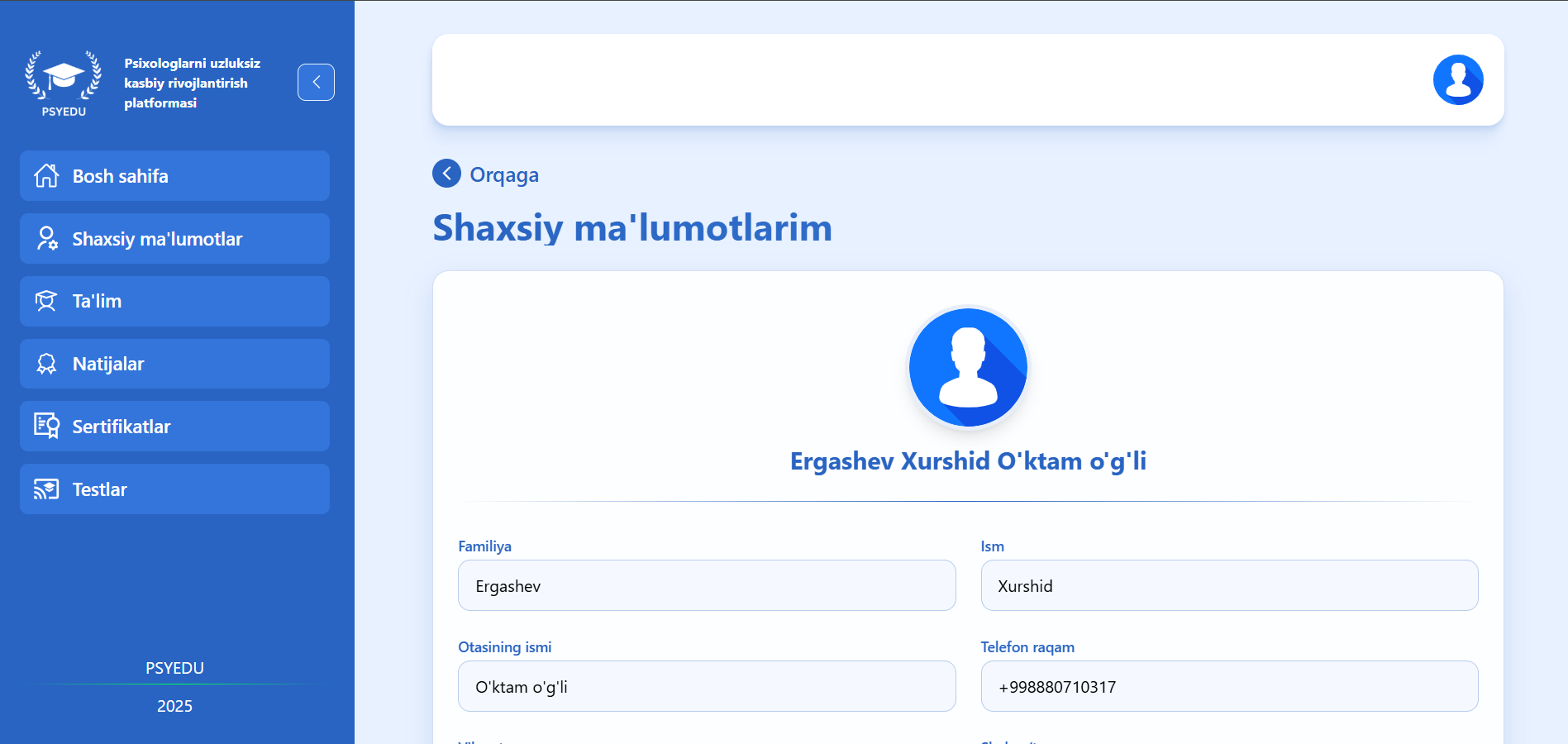Screen dimensions: 1568x744
Task: Open the profile avatar in top header
Action: coord(1457,80)
